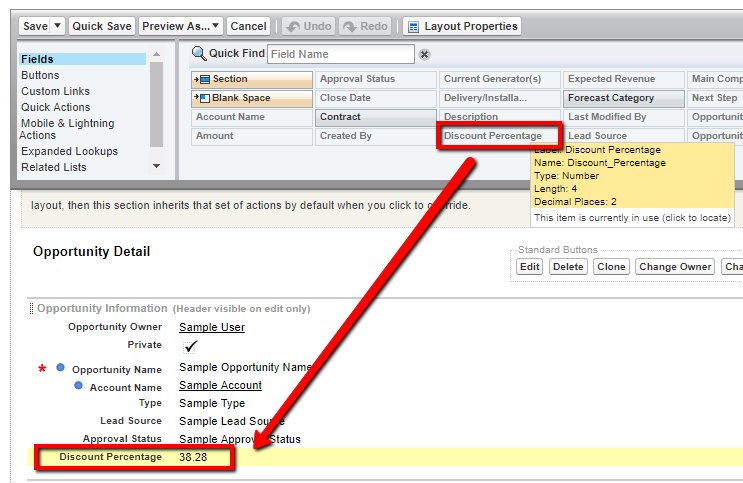Screen dimensions: 743x483
Task: Select the Delivery/Installa... palette field
Action: (500, 98)
